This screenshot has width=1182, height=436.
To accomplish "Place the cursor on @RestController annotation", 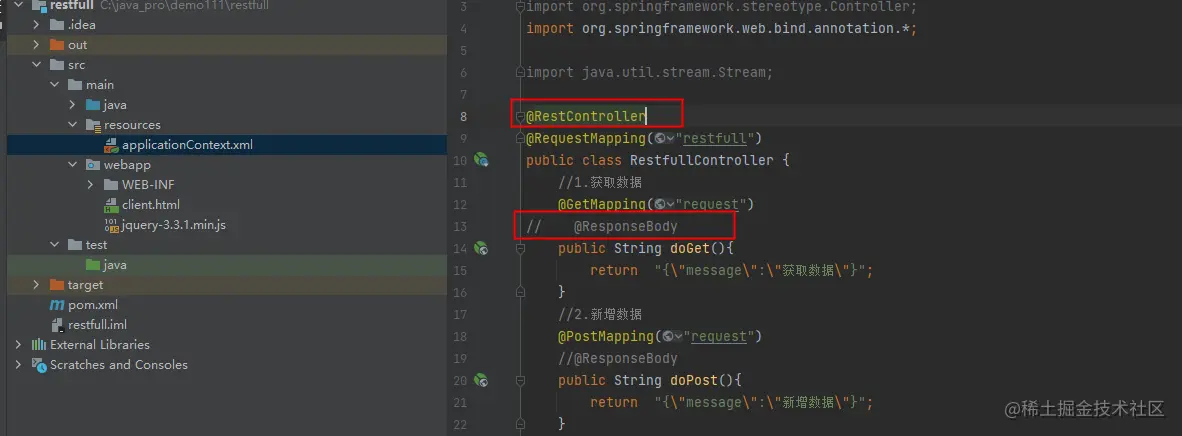I will [x=586, y=116].
